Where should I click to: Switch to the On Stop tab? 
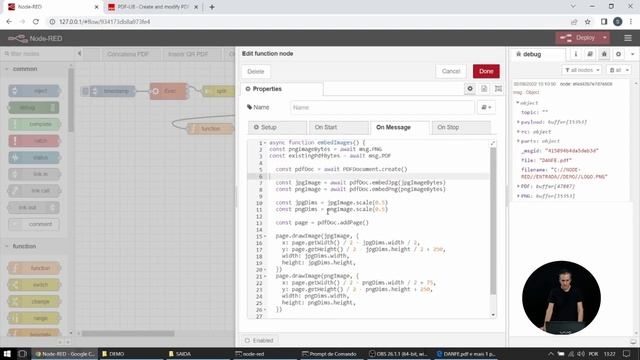point(461,127)
